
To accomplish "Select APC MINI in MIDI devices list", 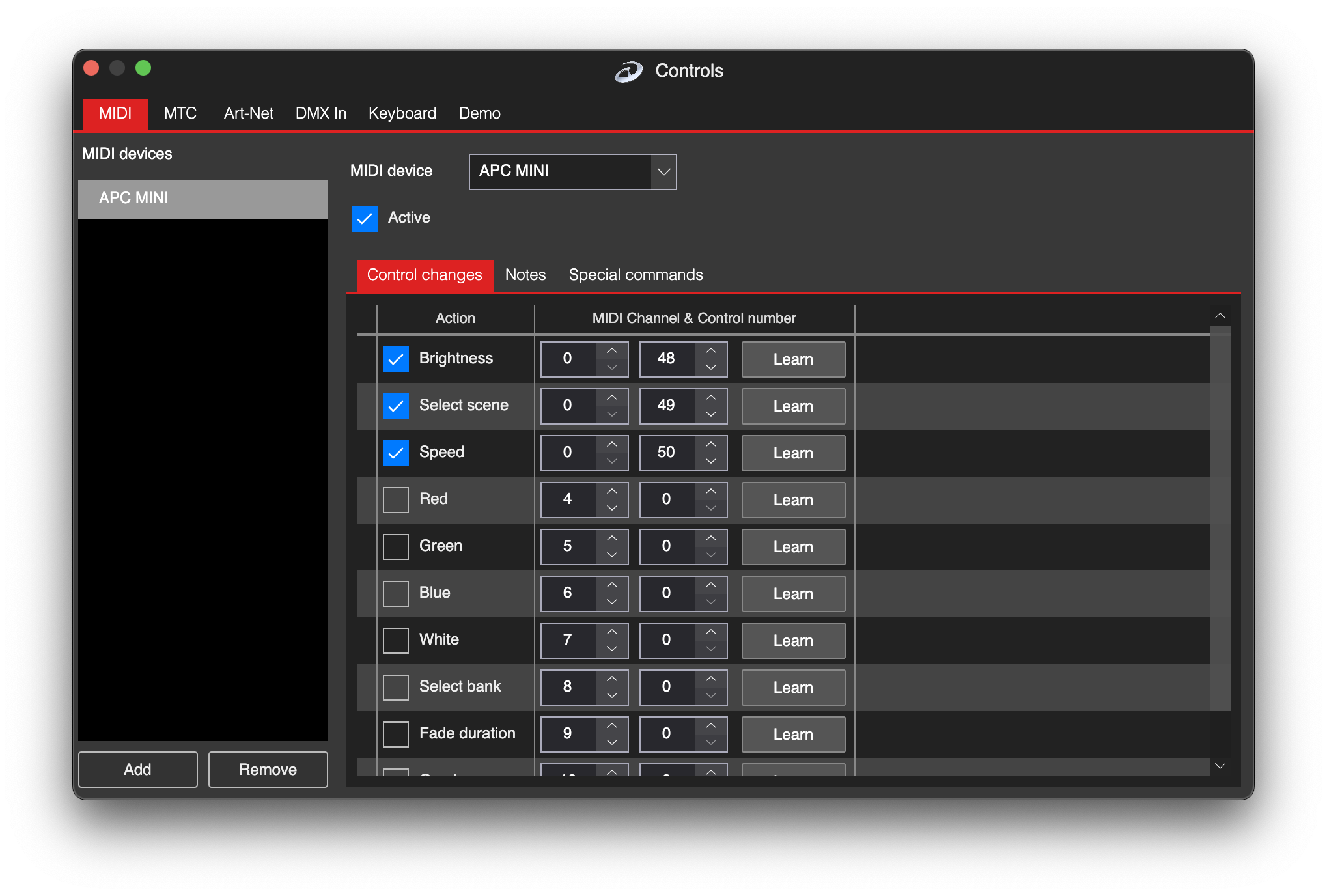I will coord(203,199).
